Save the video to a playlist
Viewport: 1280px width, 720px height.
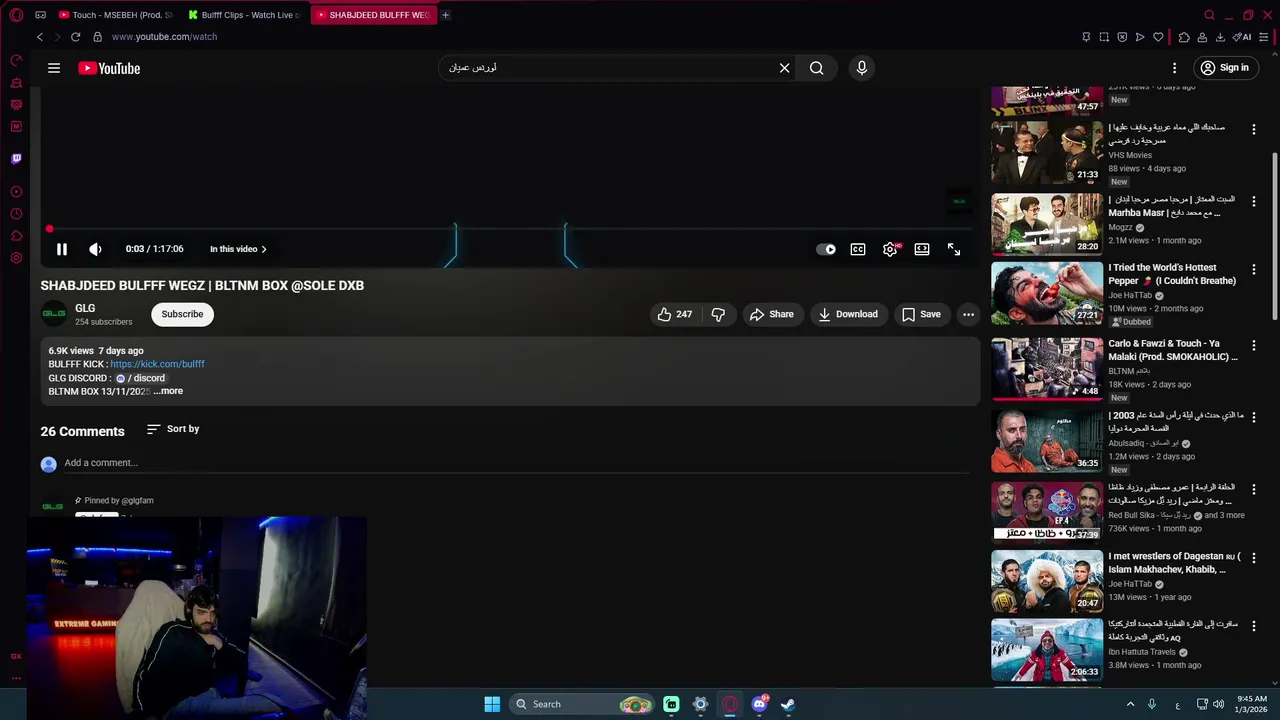click(x=921, y=314)
